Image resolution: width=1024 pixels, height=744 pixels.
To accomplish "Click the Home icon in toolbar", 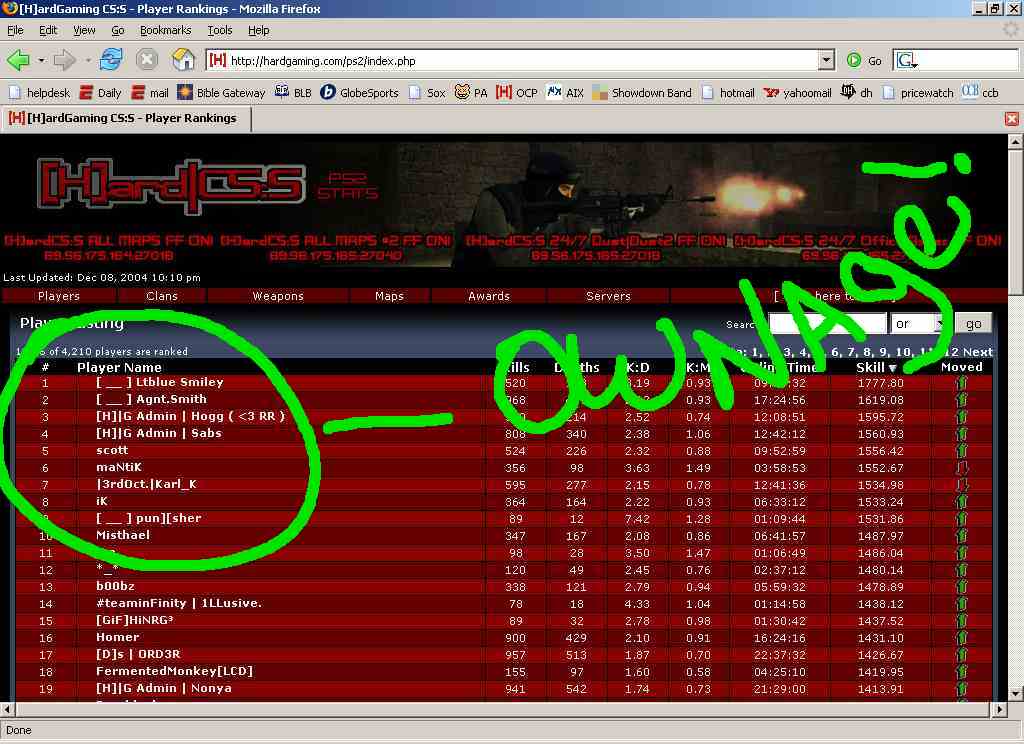I will tap(183, 60).
